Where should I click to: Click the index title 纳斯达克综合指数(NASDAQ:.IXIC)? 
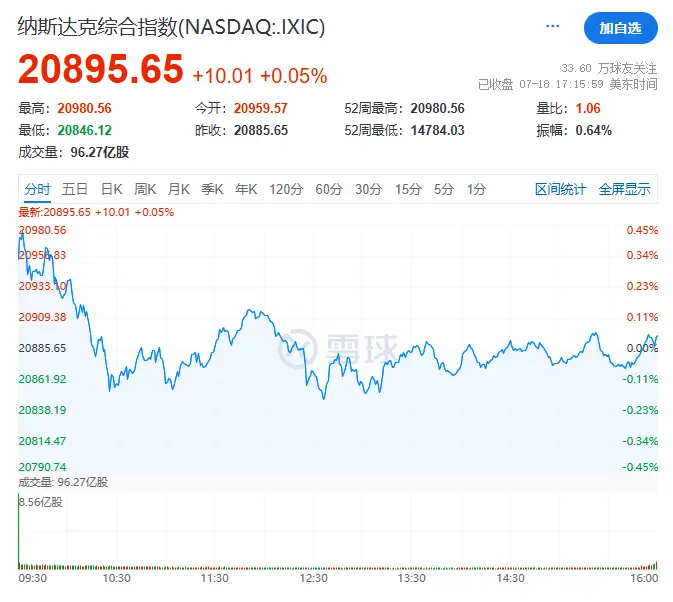171,27
